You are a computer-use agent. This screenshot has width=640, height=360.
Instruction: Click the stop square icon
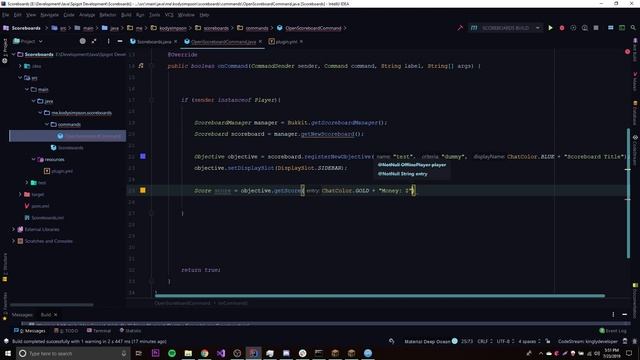[x=596, y=28]
